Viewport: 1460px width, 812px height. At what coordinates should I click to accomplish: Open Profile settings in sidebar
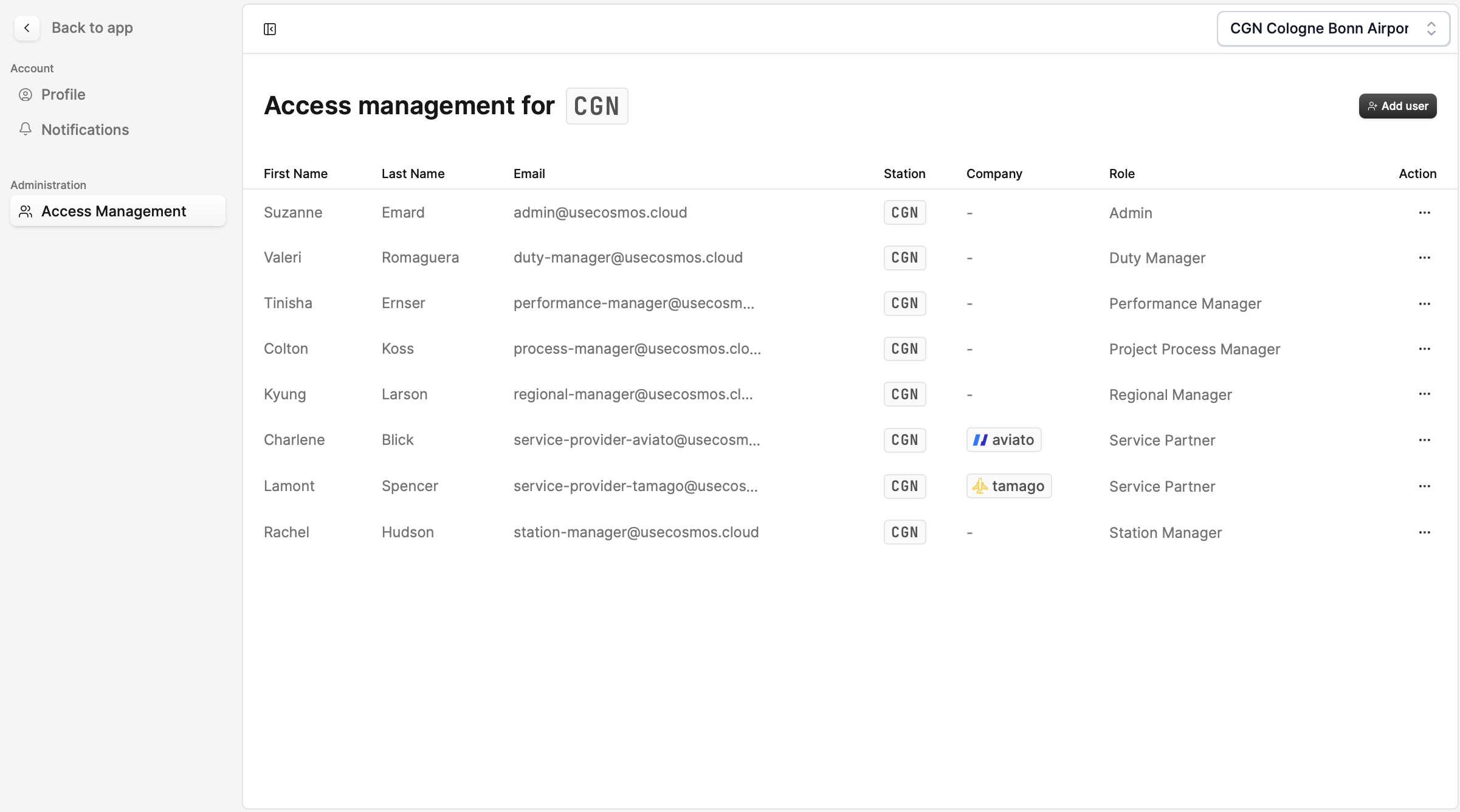[63, 95]
